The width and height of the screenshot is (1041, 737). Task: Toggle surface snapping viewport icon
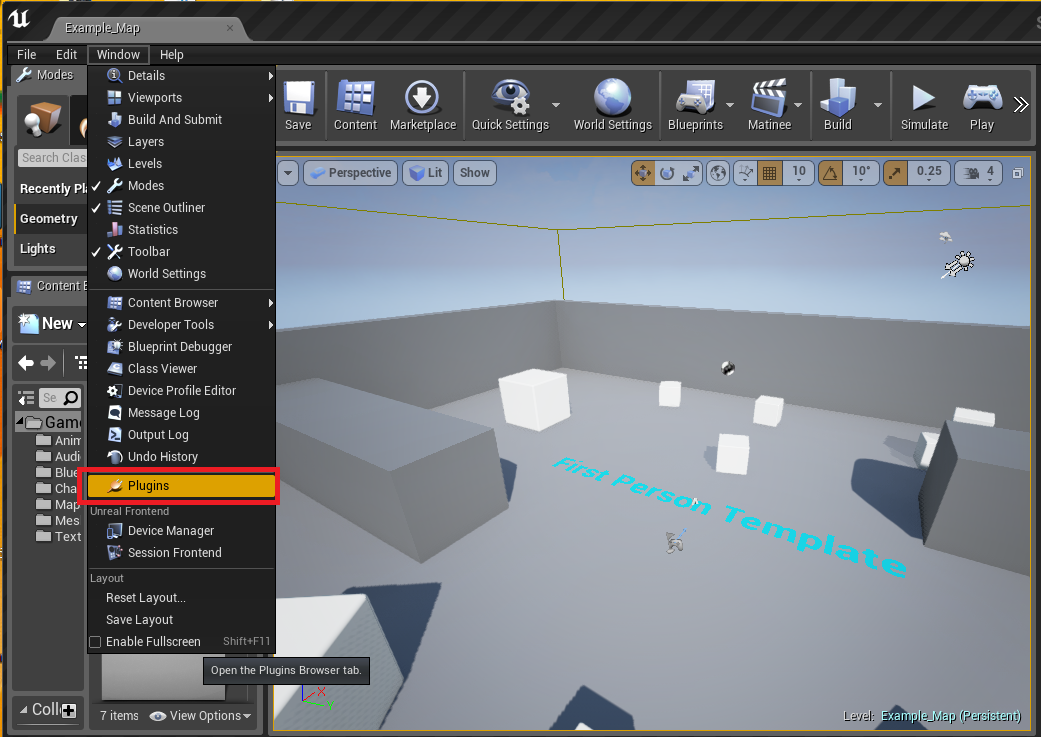click(746, 173)
